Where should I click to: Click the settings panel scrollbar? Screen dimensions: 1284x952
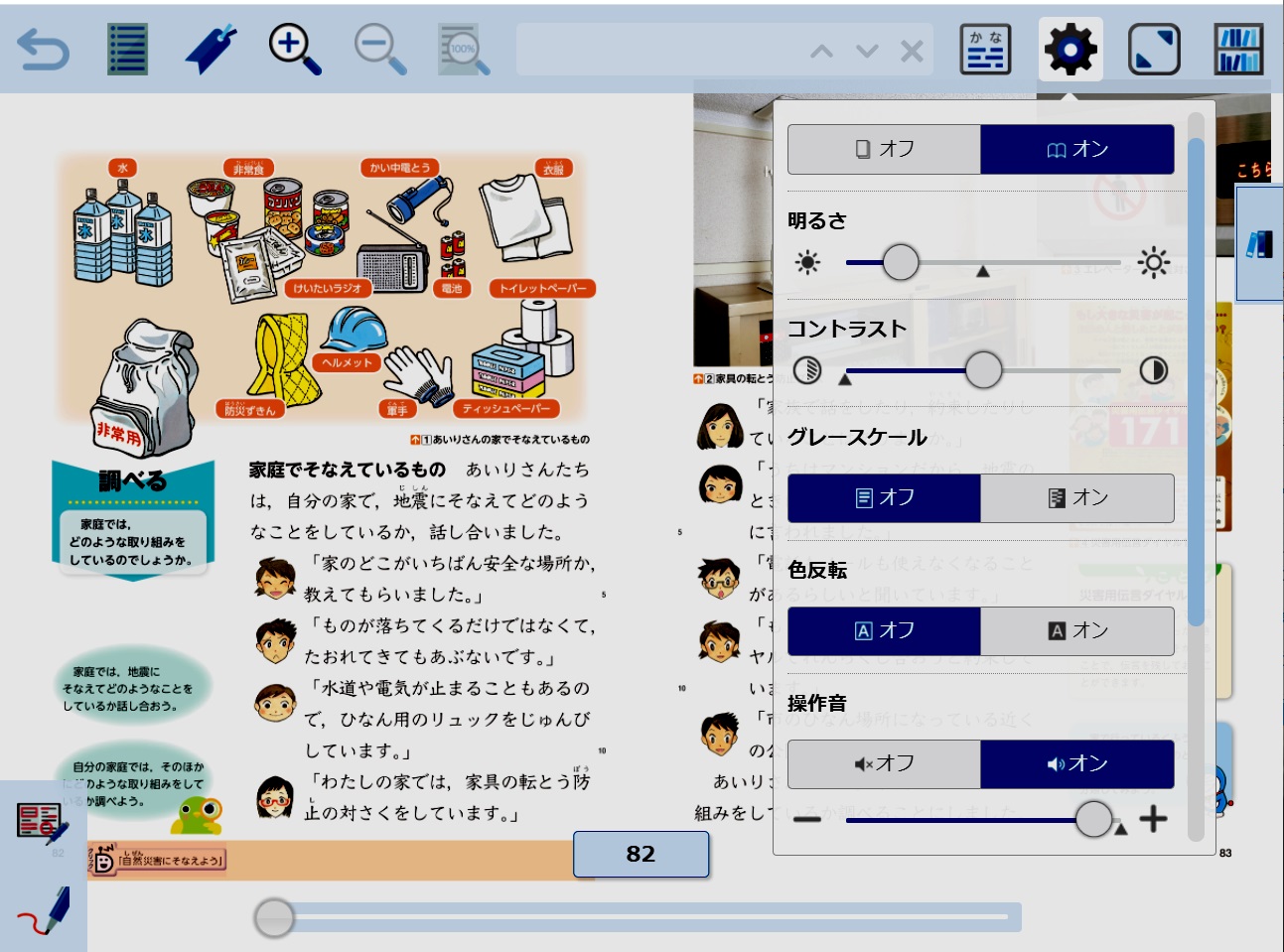[x=1196, y=382]
